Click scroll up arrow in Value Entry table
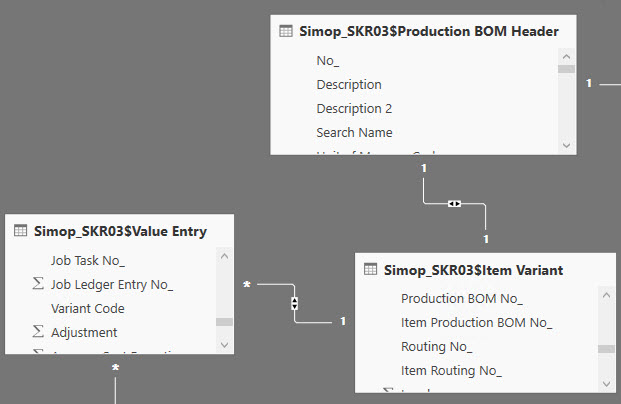The width and height of the screenshot is (621, 404). pyautogui.click(x=224, y=256)
